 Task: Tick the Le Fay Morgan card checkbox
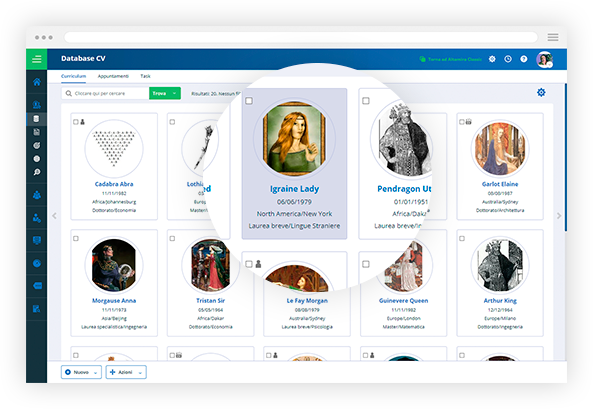249,264
